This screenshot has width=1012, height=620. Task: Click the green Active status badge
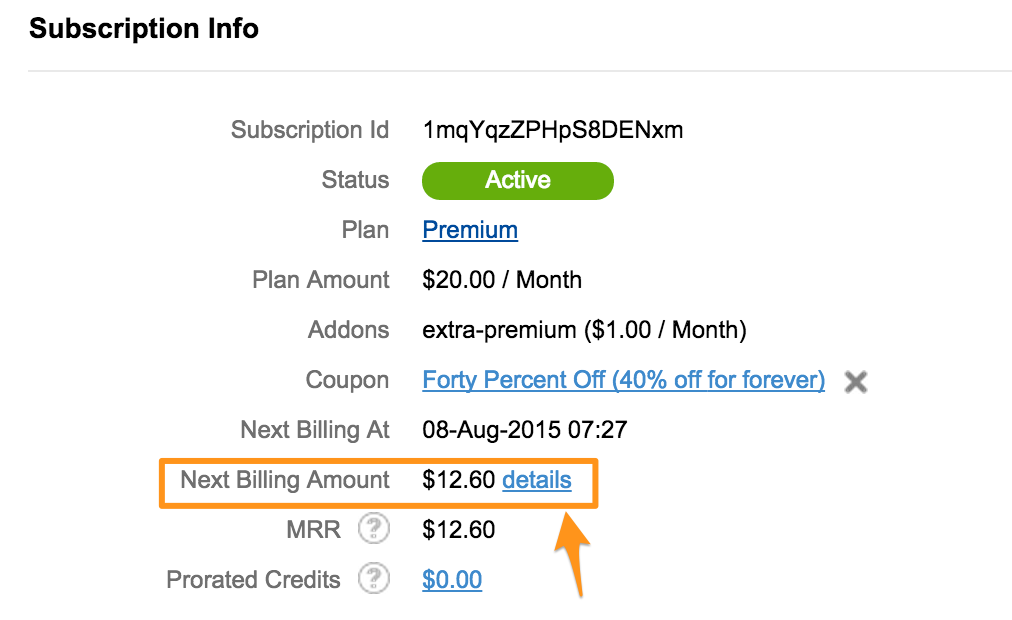[x=518, y=181]
